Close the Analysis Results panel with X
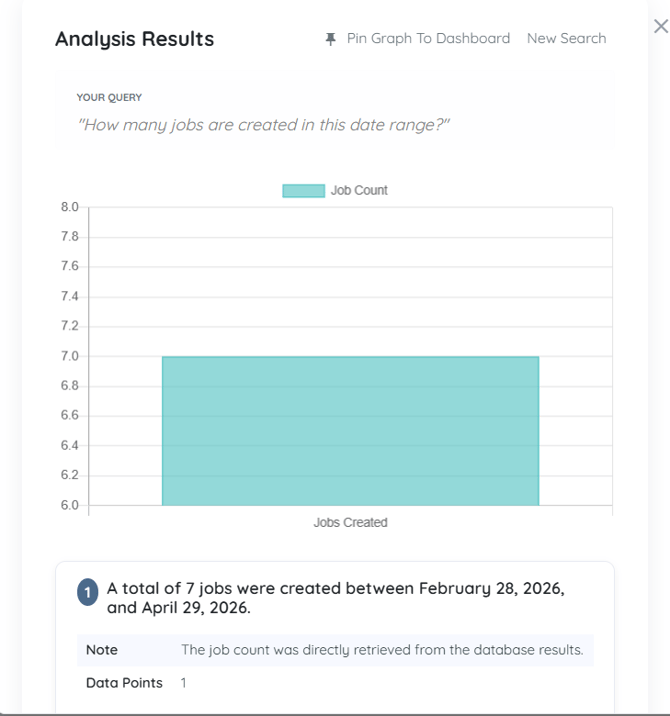The height and width of the screenshot is (716, 670). pos(660,27)
